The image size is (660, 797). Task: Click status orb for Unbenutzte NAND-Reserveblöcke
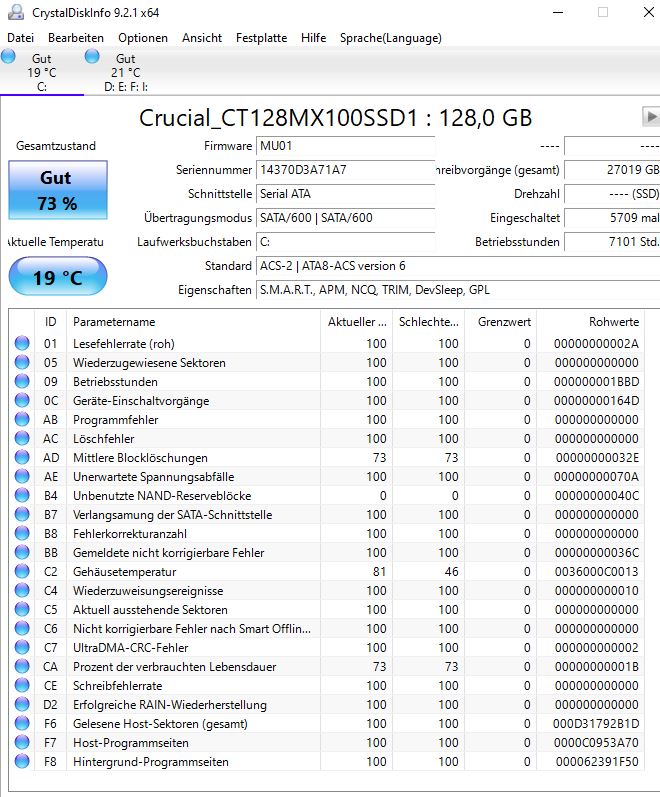tap(22, 495)
